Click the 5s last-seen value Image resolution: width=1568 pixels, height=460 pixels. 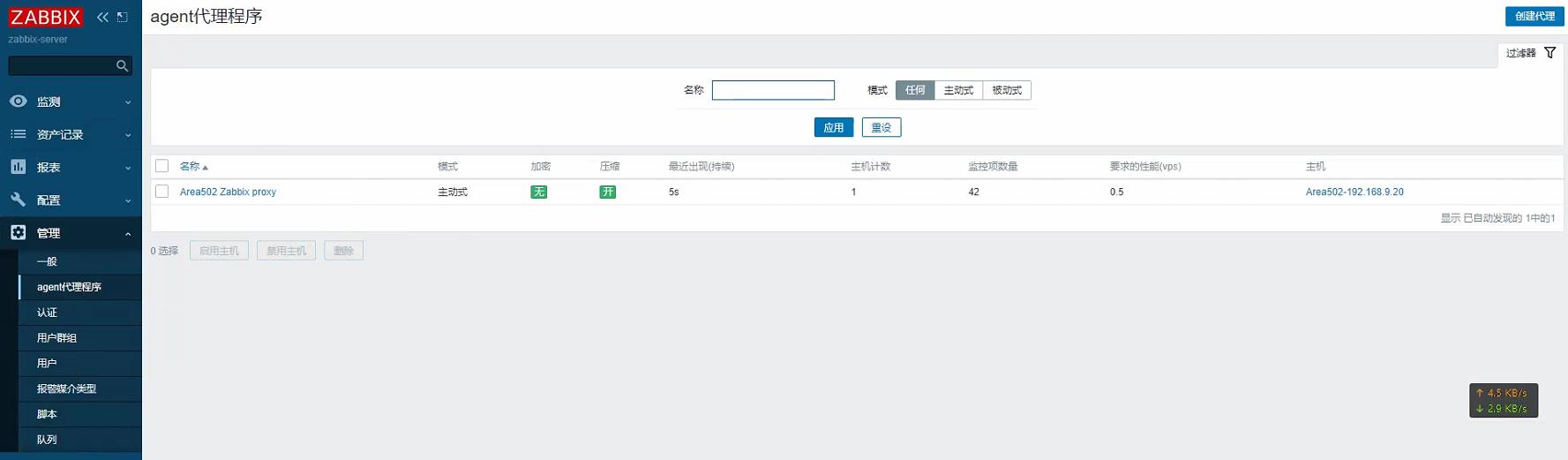click(674, 192)
